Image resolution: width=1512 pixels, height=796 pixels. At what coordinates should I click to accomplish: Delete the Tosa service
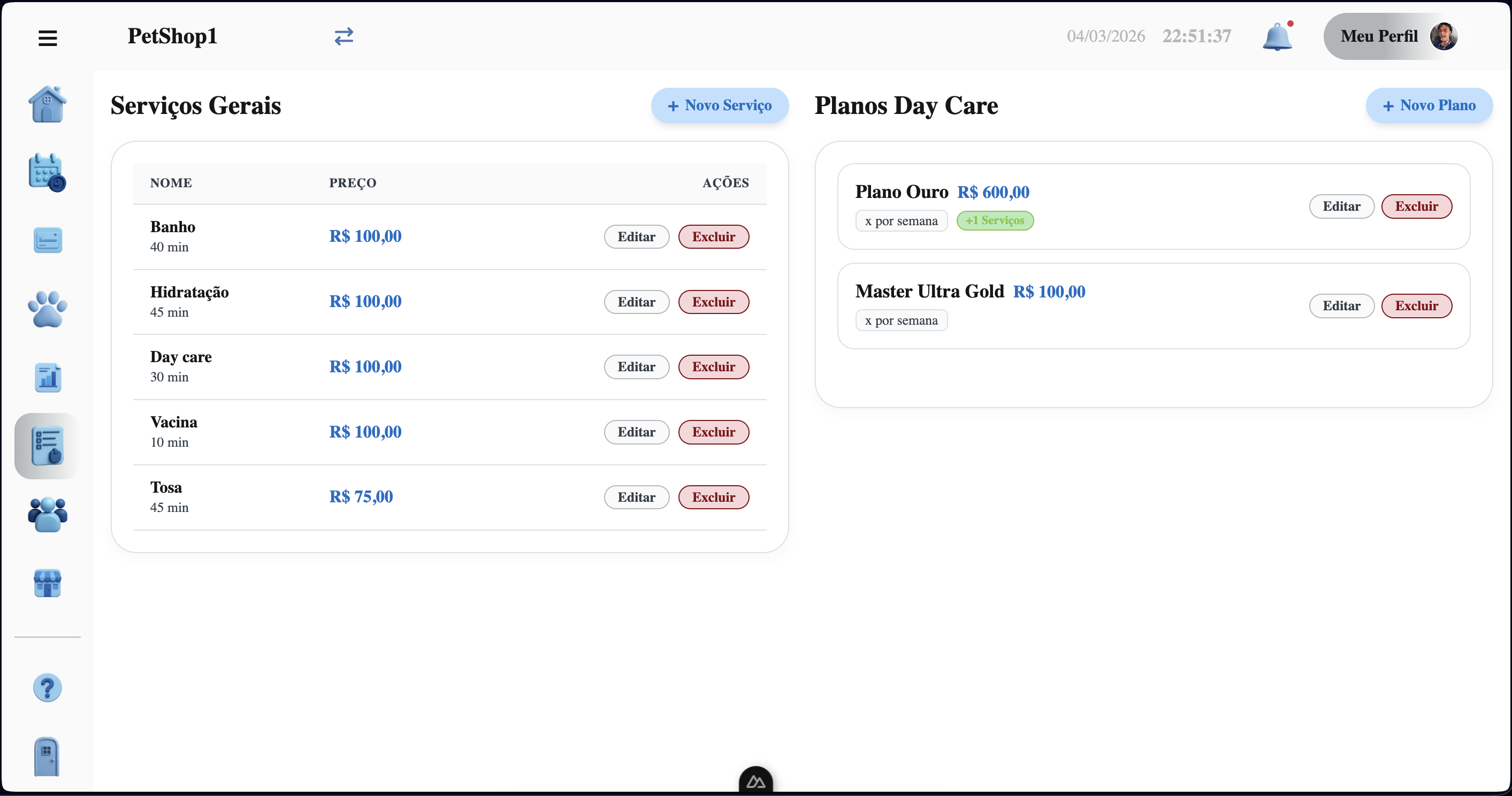coord(713,497)
